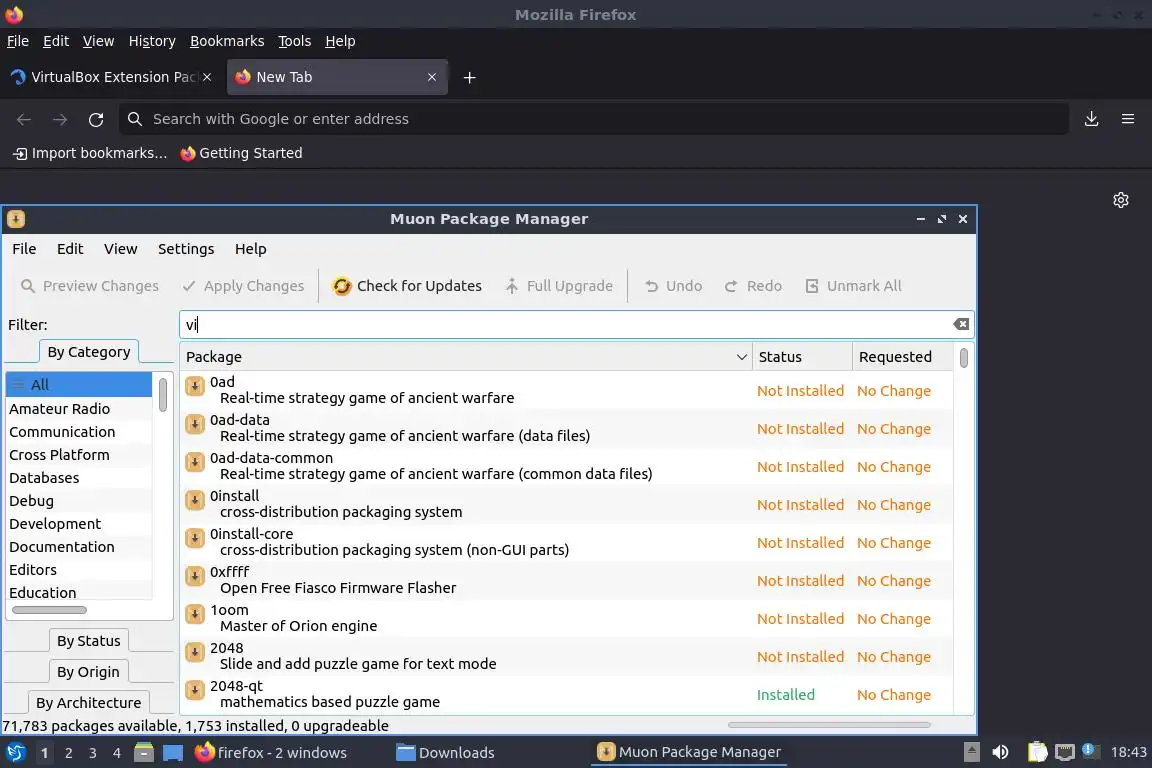Open Firefox History menu

point(152,41)
